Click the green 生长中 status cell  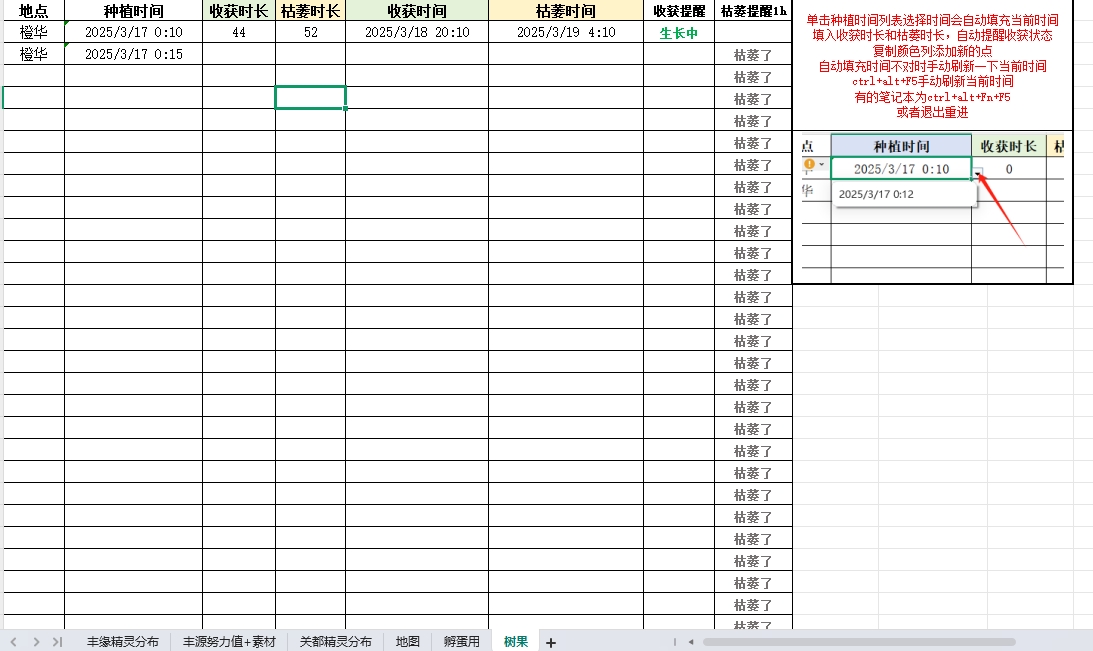tap(678, 33)
